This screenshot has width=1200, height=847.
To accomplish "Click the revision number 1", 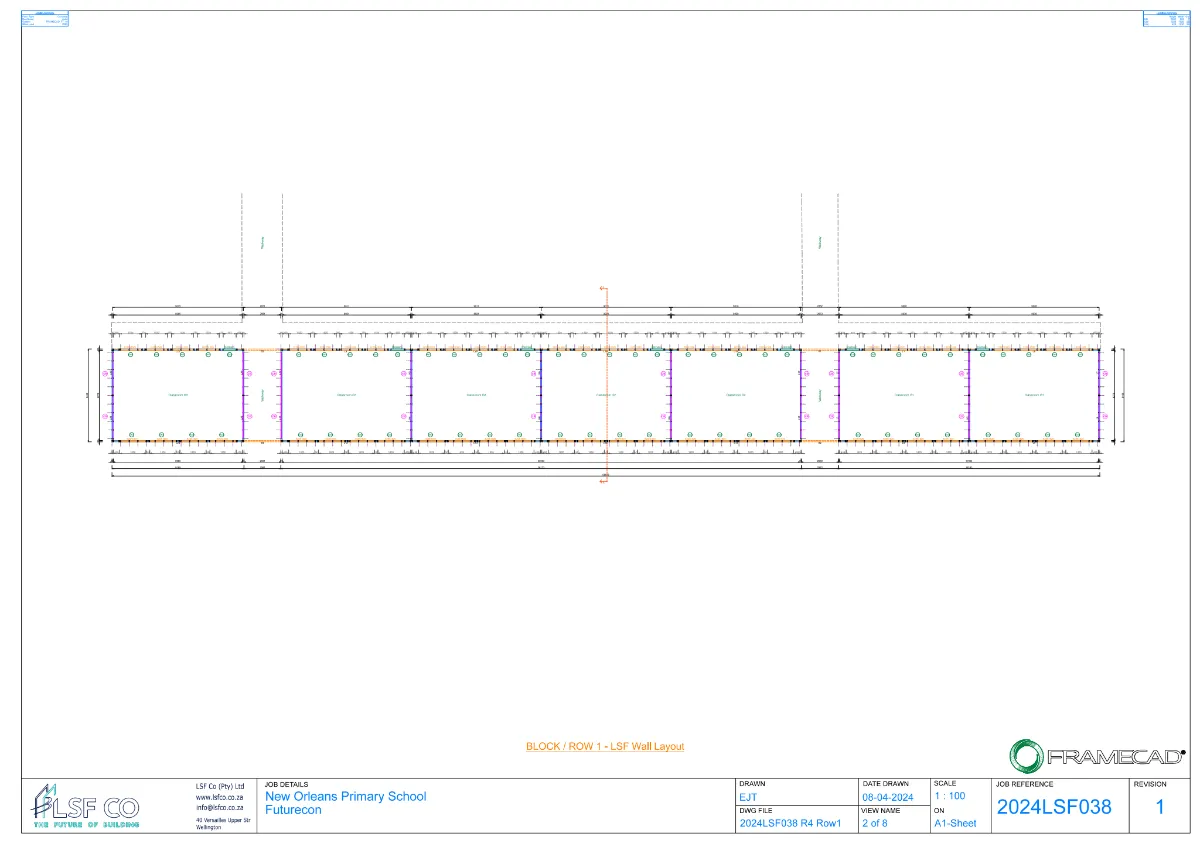I will tap(1160, 807).
